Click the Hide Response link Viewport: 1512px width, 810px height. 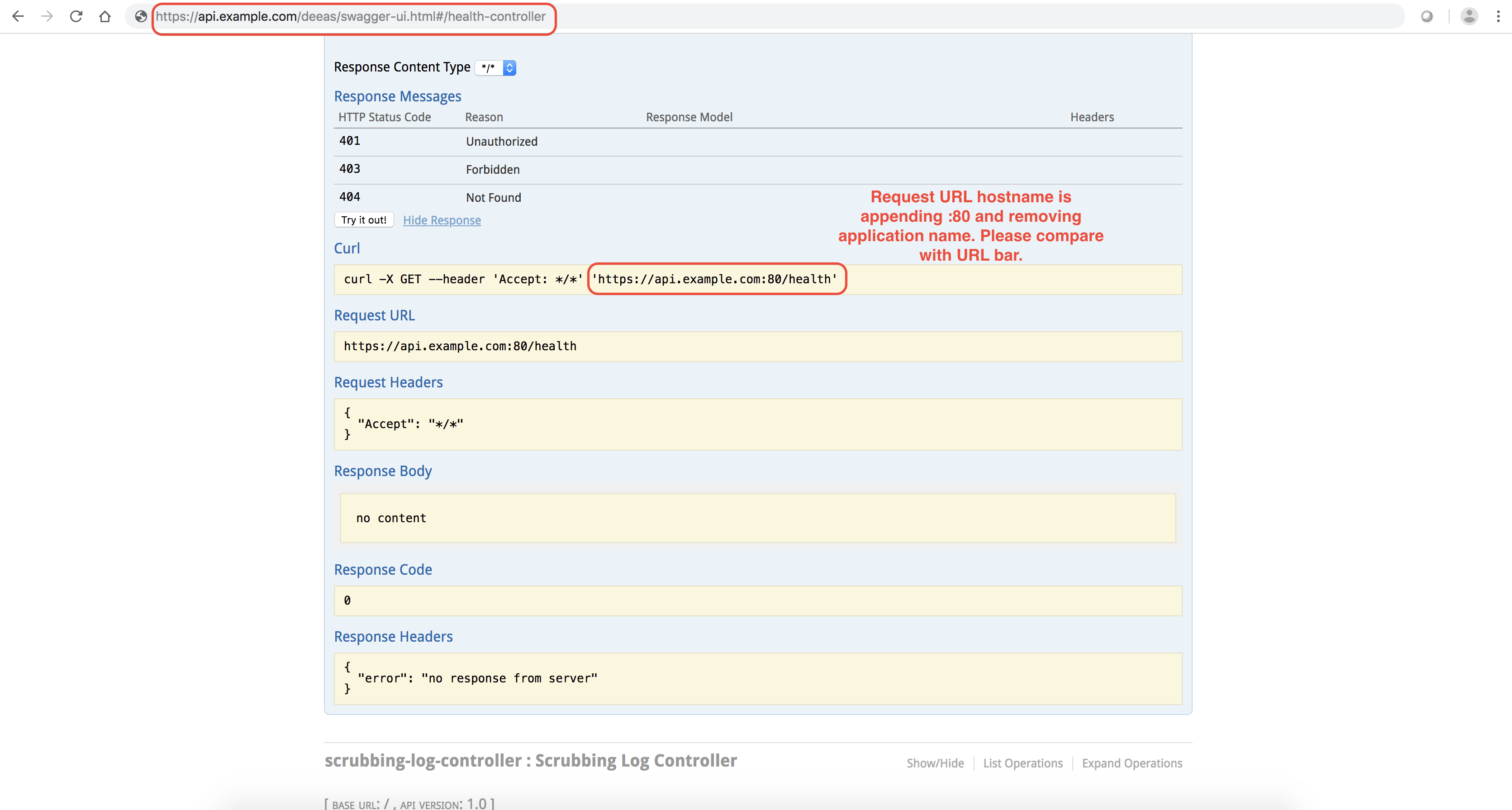(x=442, y=220)
